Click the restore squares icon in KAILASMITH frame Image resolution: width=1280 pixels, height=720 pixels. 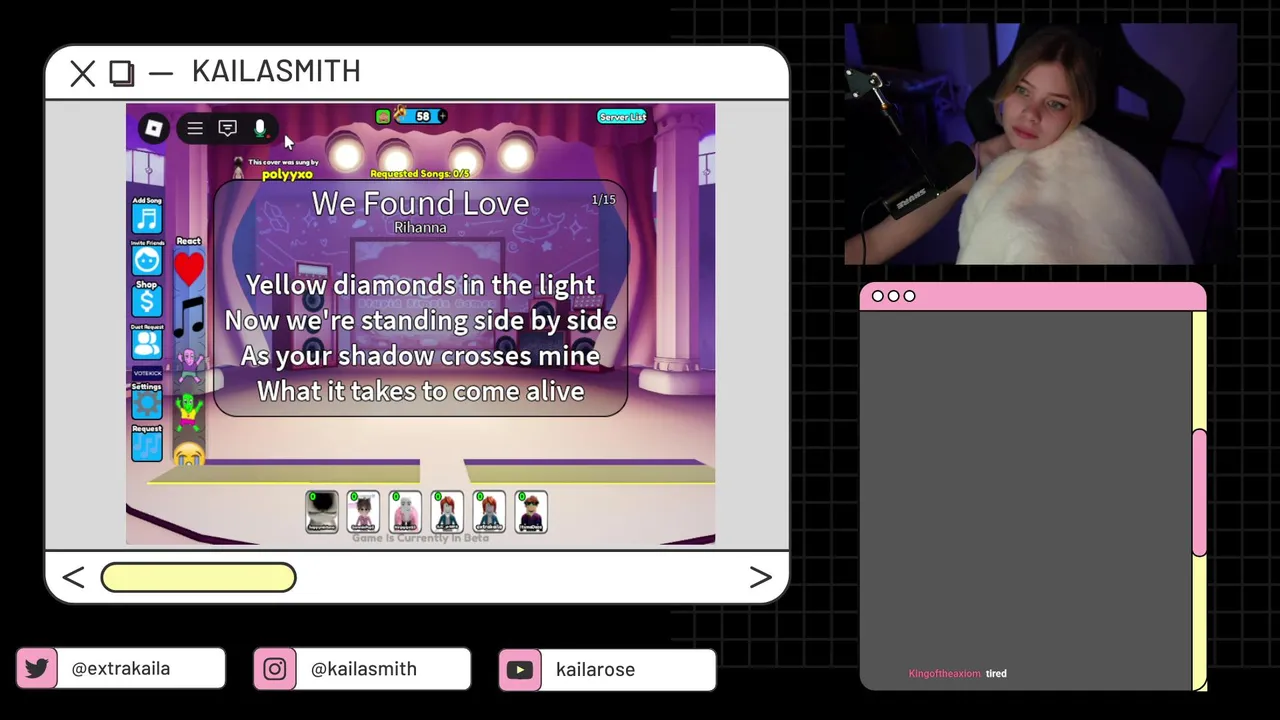122,73
